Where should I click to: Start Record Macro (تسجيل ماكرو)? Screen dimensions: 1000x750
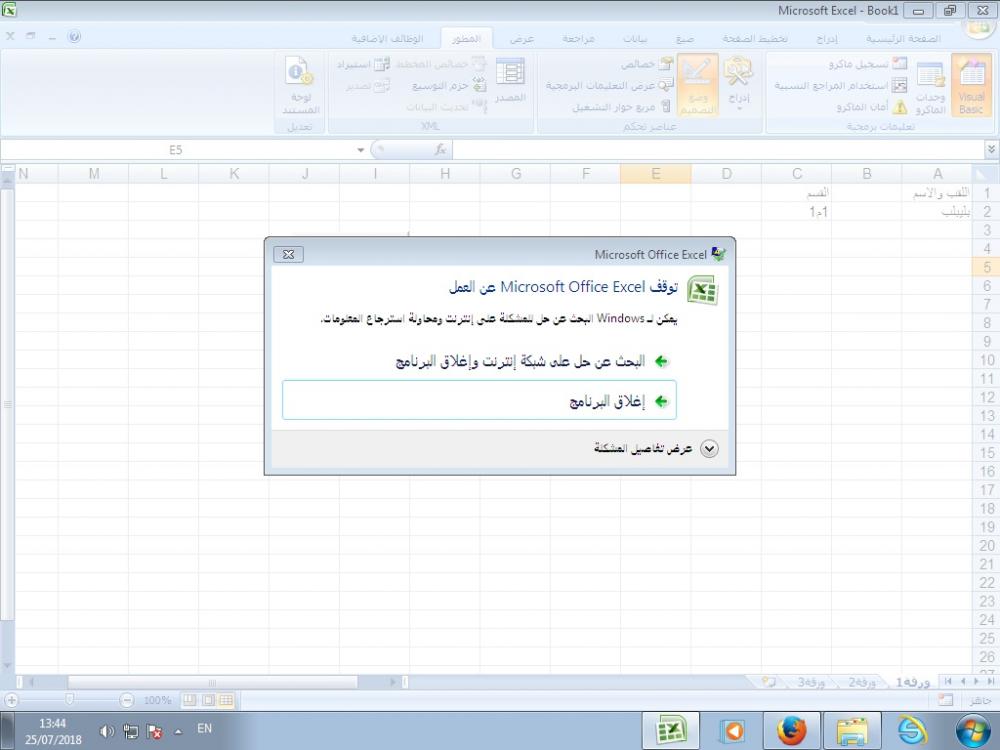(867, 64)
